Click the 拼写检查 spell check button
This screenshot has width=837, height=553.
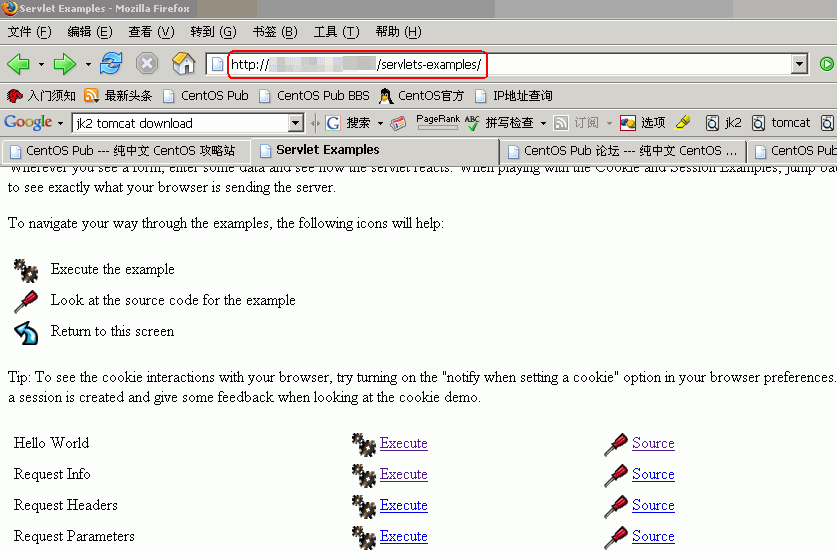(499, 123)
